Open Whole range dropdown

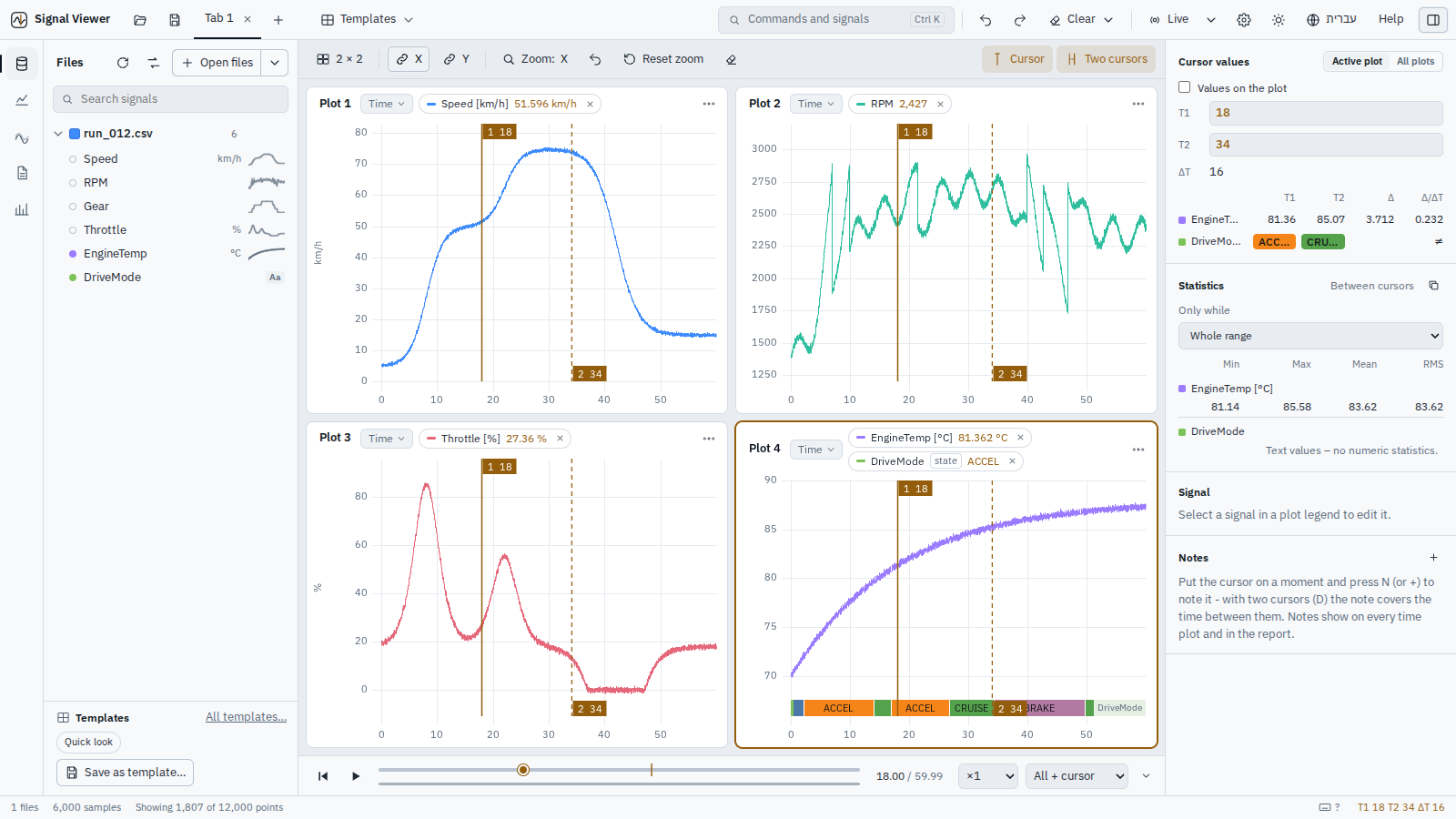pyautogui.click(x=1310, y=336)
